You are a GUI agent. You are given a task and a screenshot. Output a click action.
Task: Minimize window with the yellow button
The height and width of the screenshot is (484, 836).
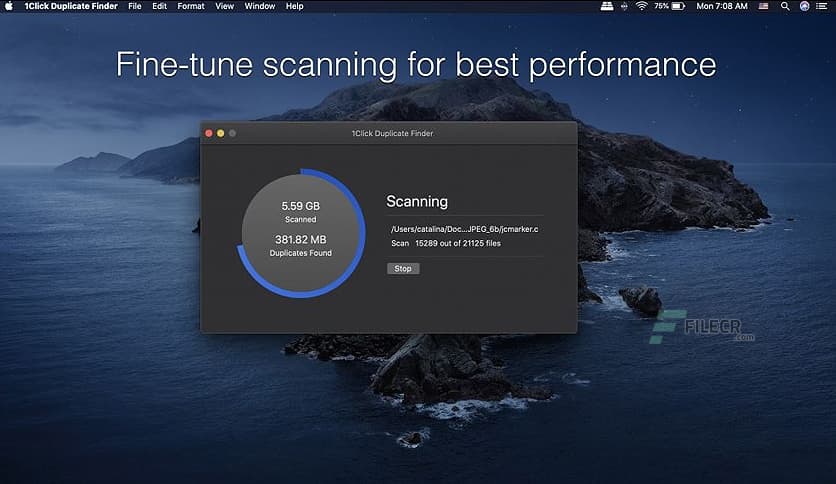point(221,133)
